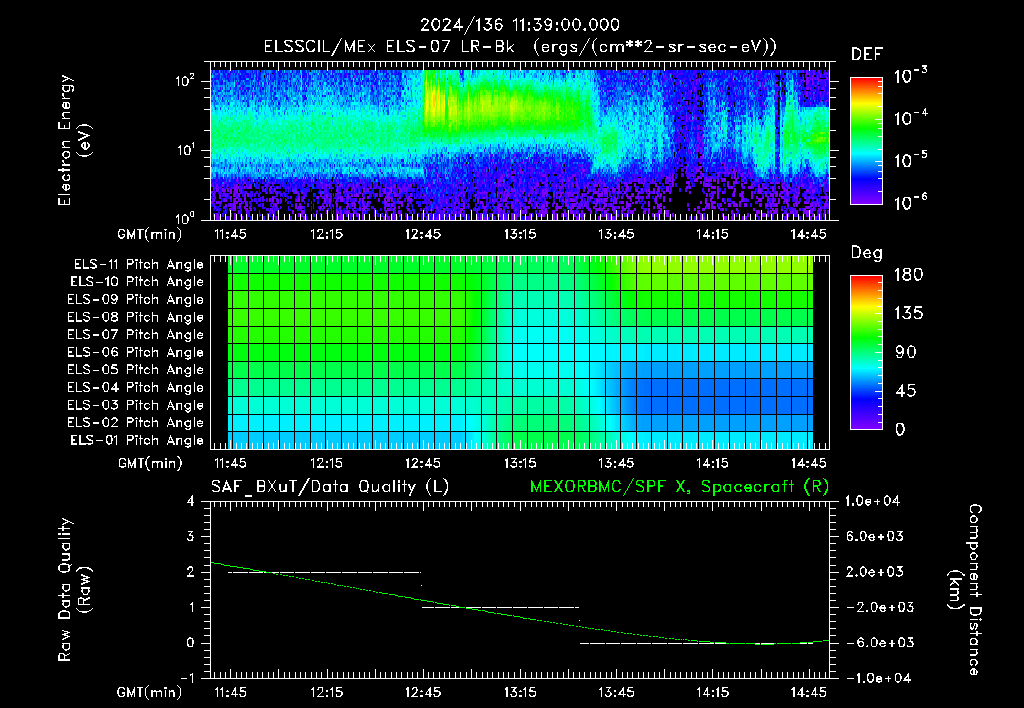Click the 10^-6 tick on DEF color bar
Viewport: 1024px width, 708px height.
click(910, 202)
